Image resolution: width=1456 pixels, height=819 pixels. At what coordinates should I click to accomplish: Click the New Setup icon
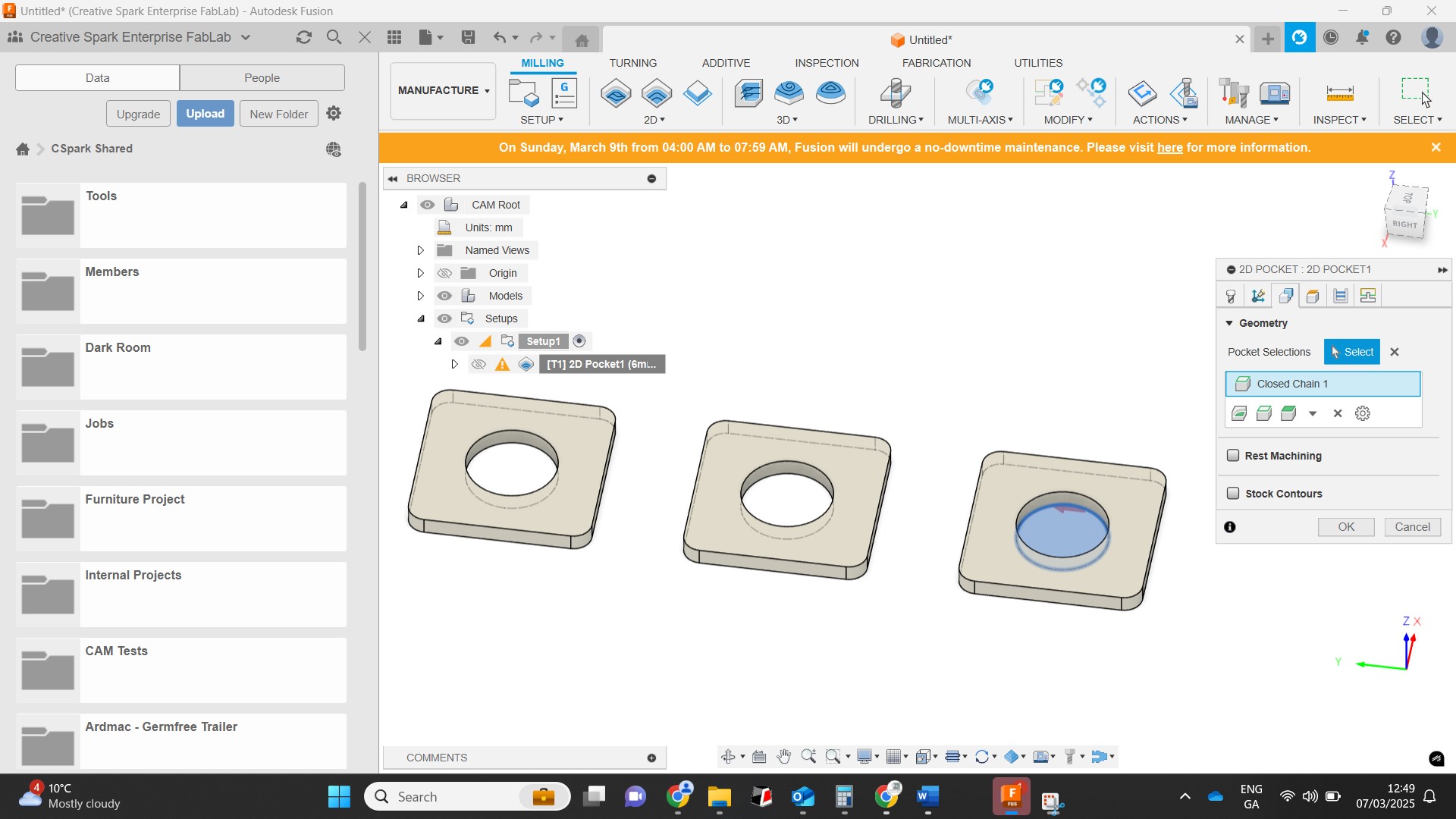[x=523, y=93]
